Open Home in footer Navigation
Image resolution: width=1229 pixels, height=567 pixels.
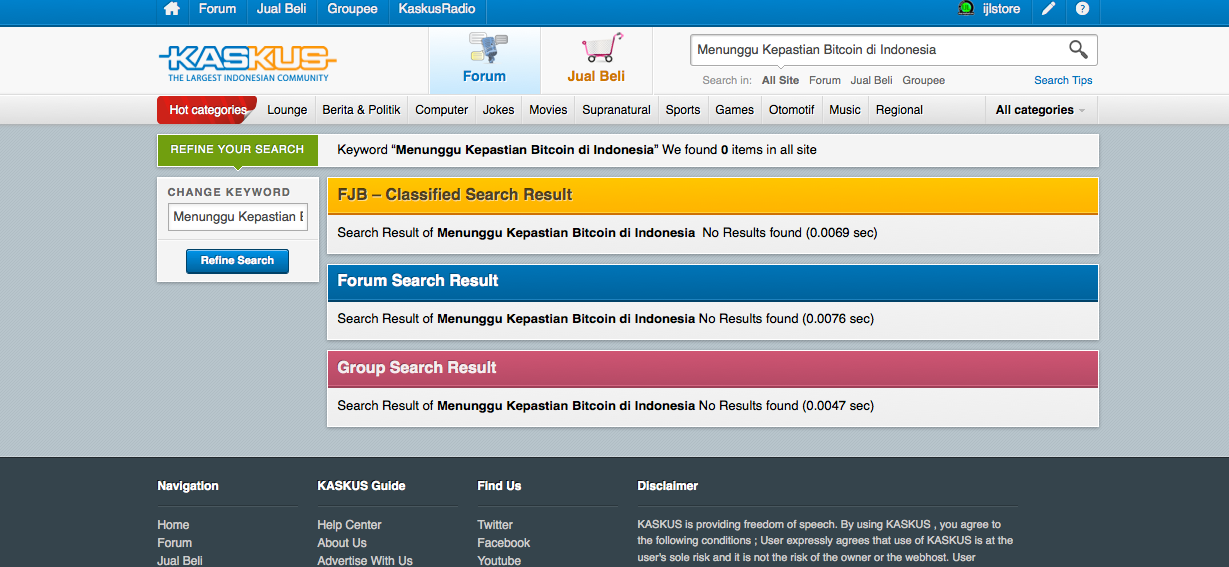pos(173,525)
